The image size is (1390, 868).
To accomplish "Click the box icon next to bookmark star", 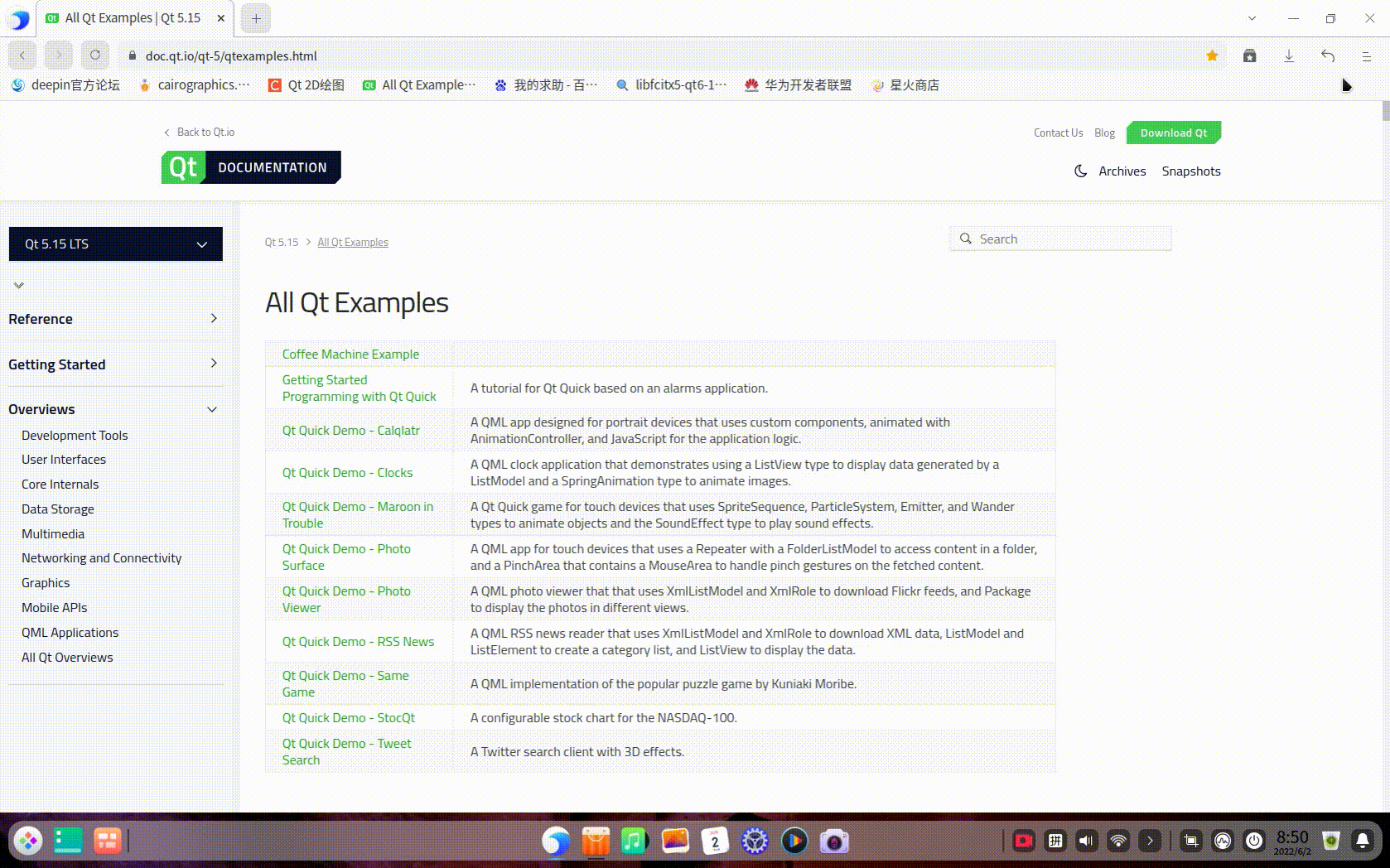I will point(1250,55).
